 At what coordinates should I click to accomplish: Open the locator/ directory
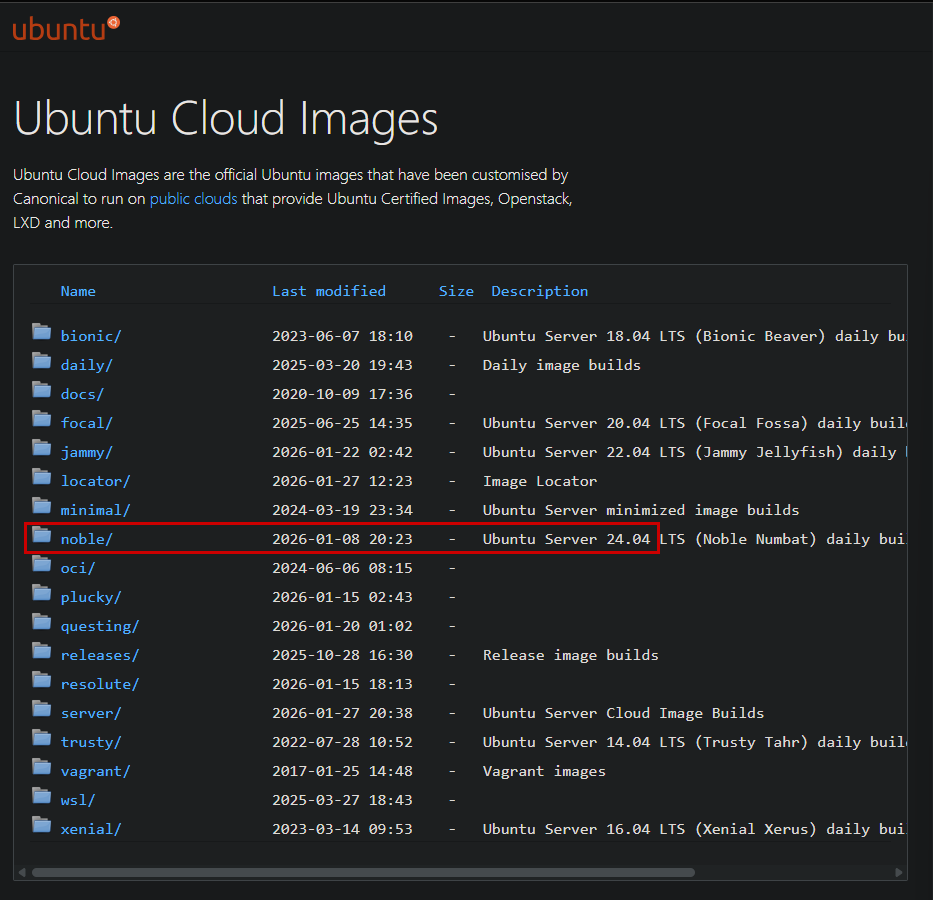[95, 480]
